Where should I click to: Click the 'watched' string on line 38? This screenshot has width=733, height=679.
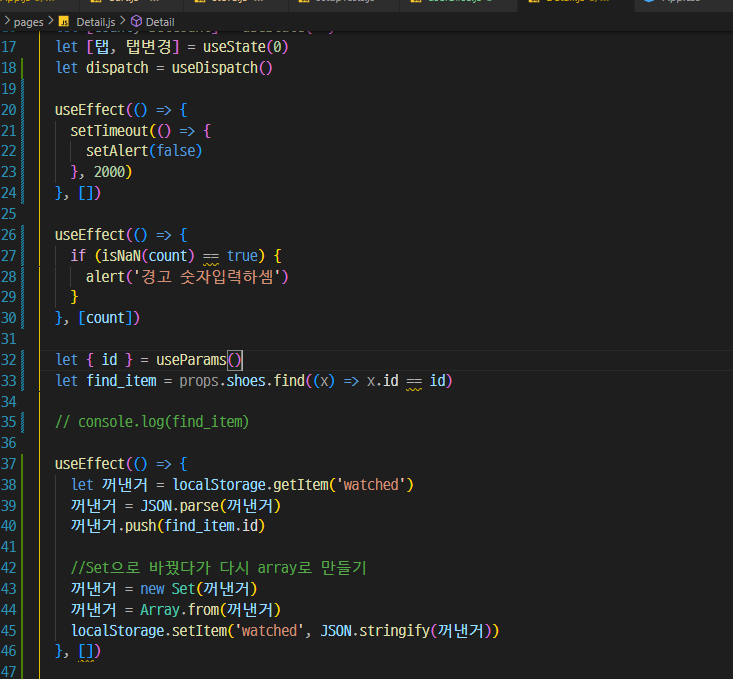[x=371, y=485]
